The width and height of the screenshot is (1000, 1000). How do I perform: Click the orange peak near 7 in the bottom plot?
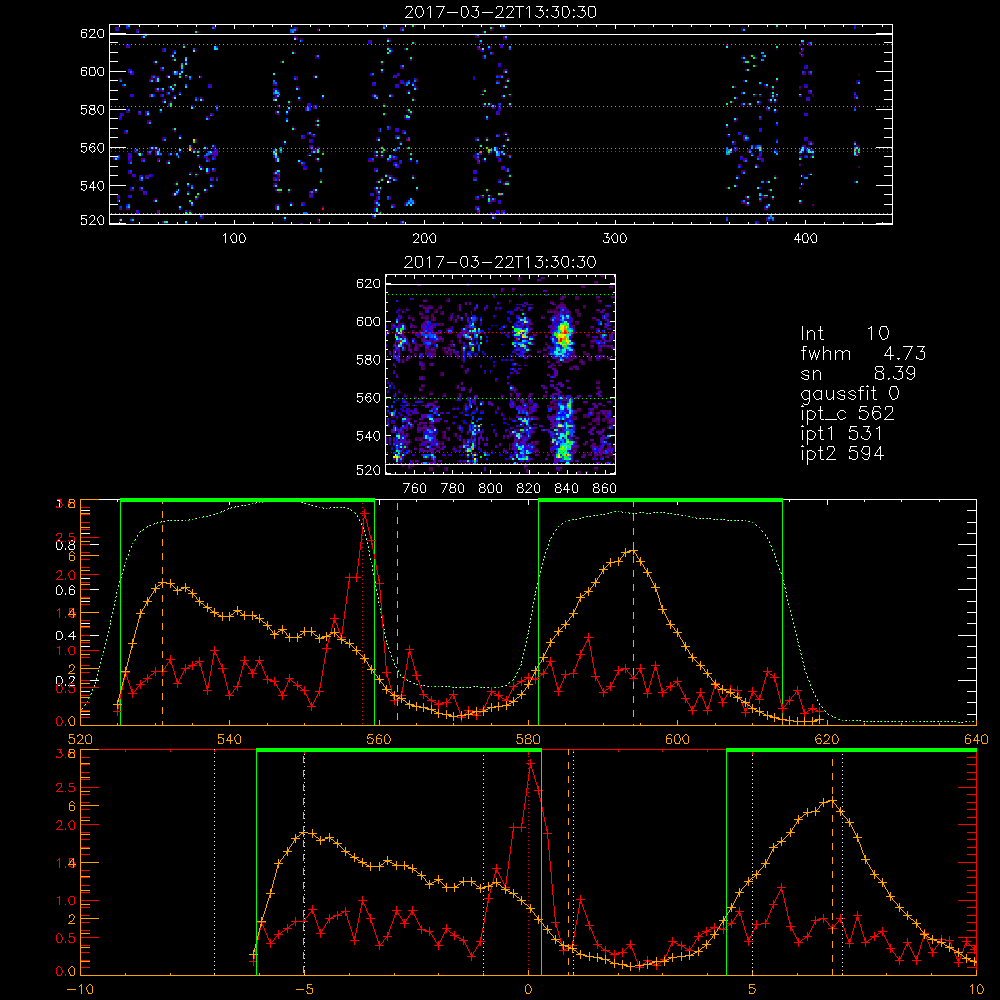point(832,800)
